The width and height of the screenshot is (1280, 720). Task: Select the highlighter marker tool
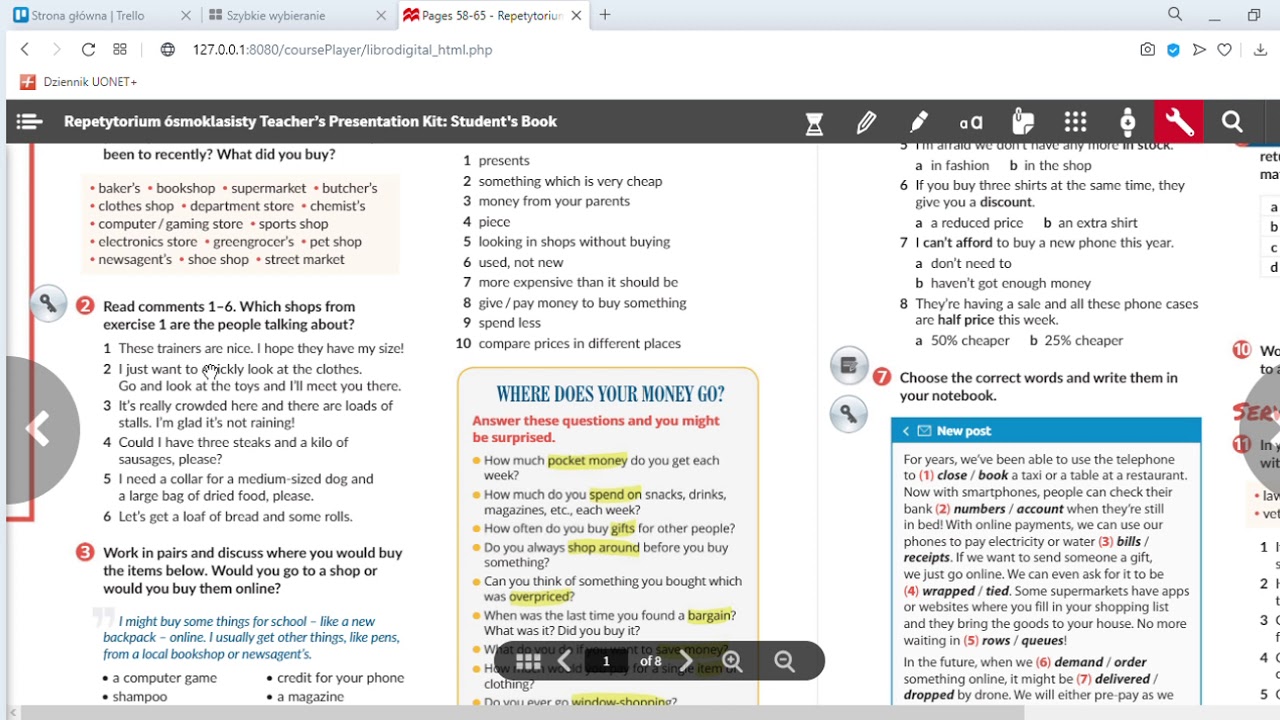pyautogui.click(x=918, y=122)
